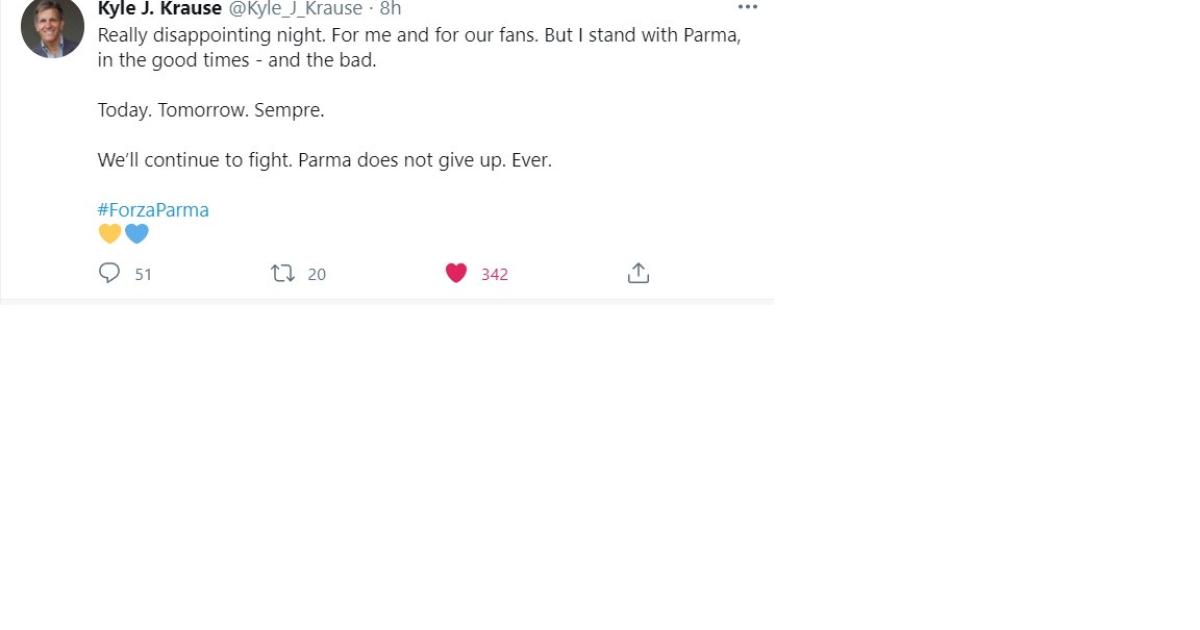Click the "Today. Tomorrow. Sempre." line

tap(211, 110)
